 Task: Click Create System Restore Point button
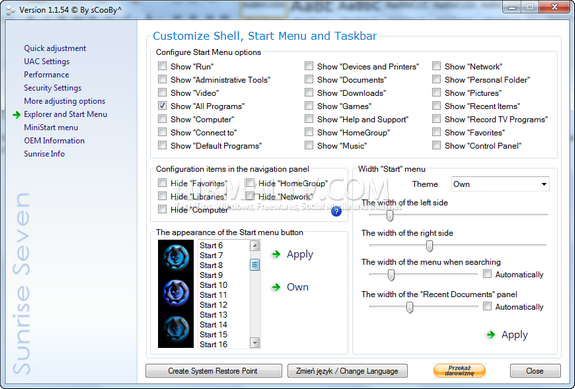[213, 371]
